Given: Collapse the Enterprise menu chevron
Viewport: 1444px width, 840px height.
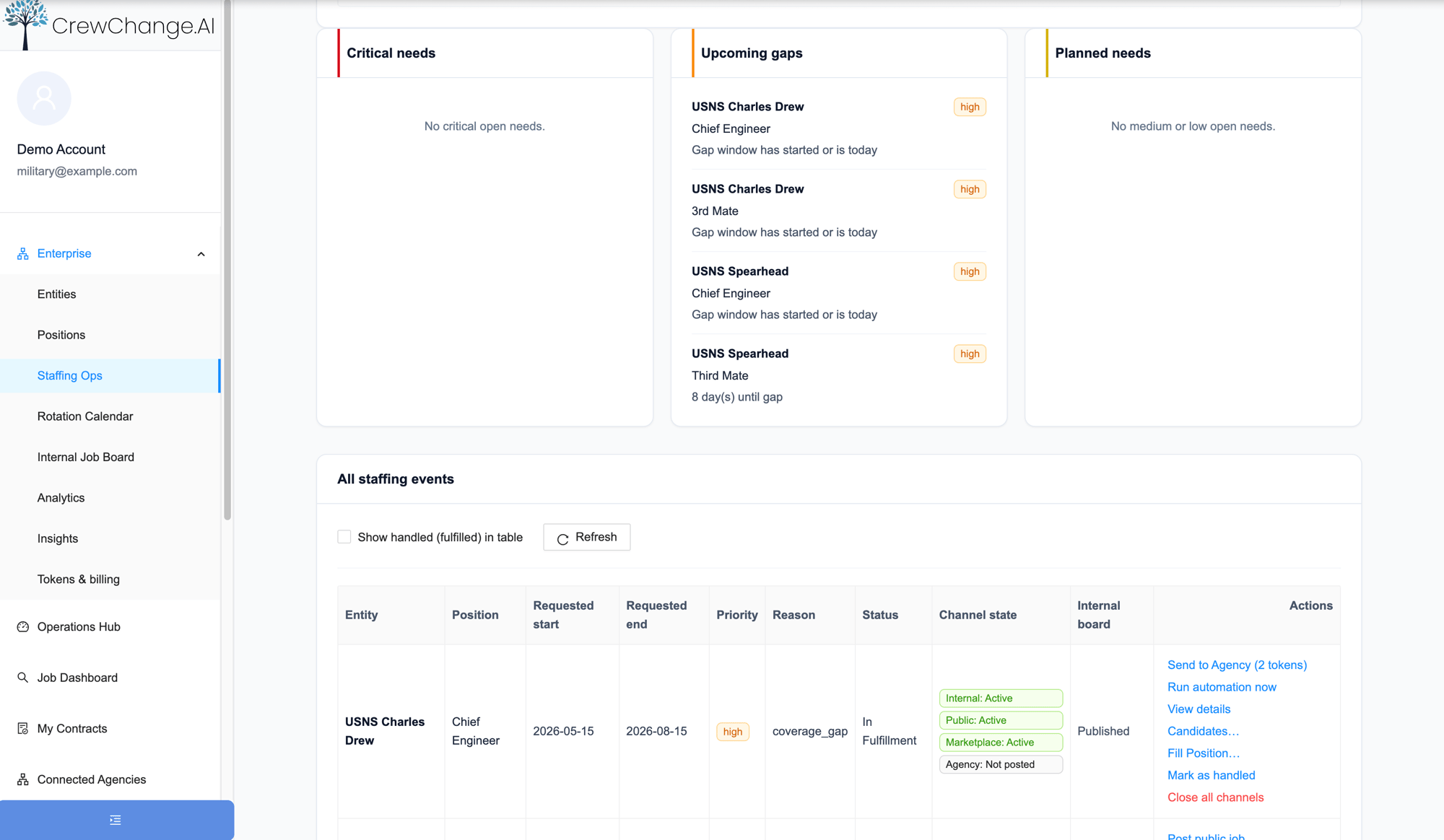Looking at the screenshot, I should [x=201, y=254].
